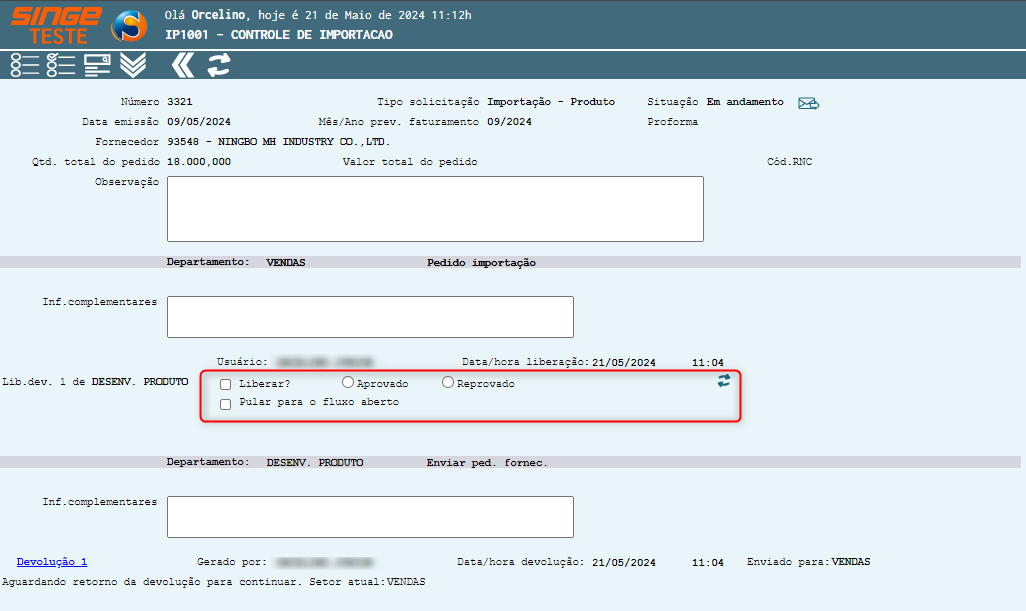Click the refresh arrows icon in the toolbar
1026x611 pixels.
218,65
